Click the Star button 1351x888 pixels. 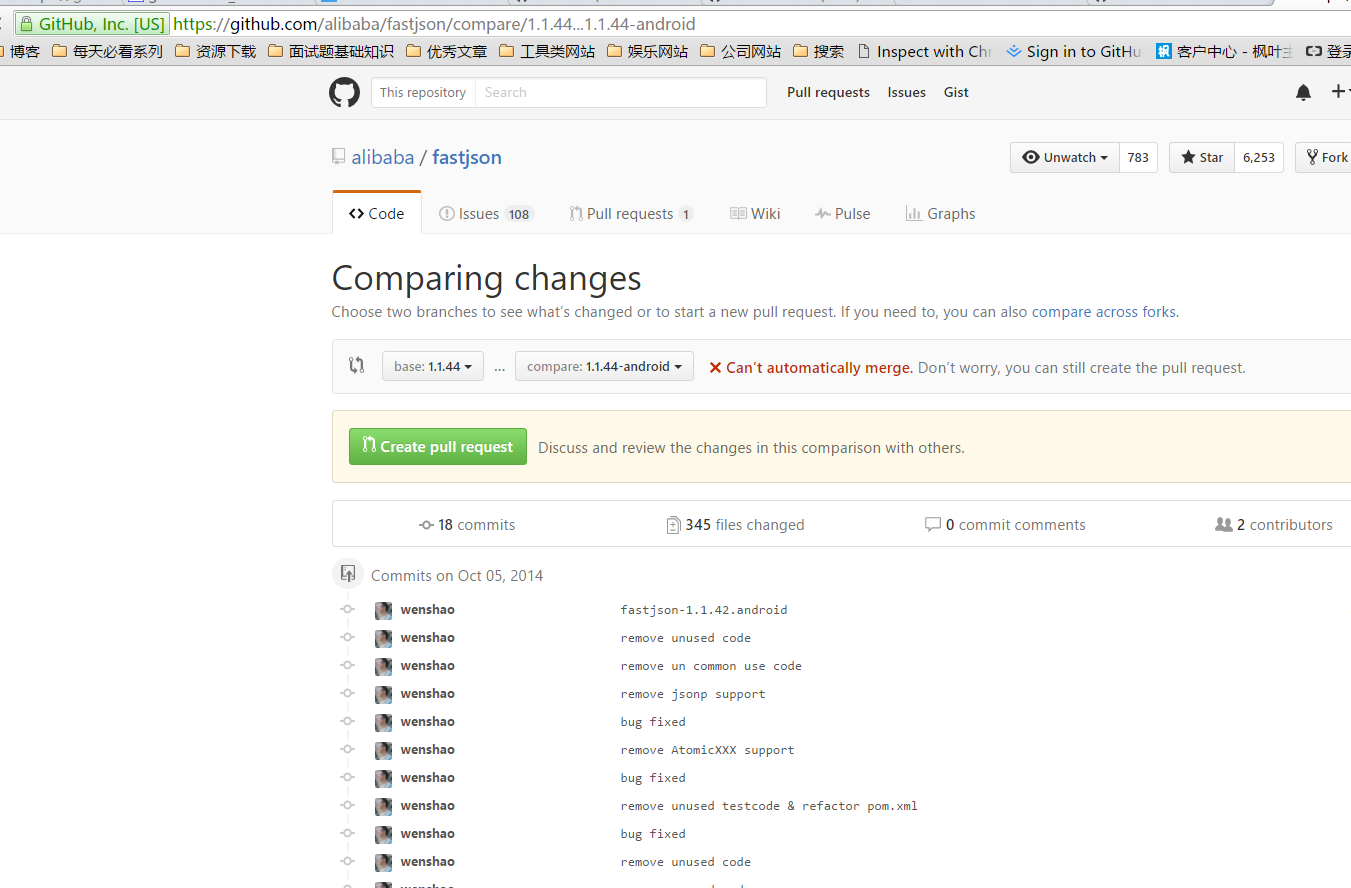click(x=1201, y=158)
